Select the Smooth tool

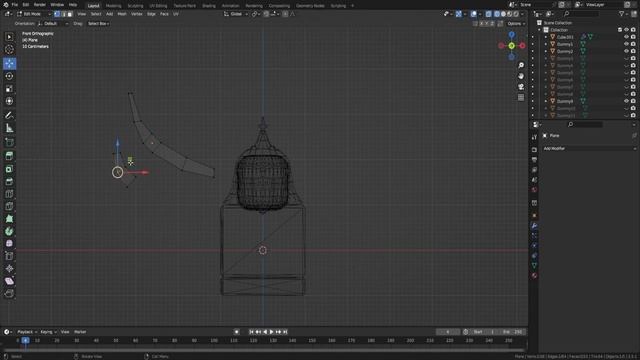9,244
